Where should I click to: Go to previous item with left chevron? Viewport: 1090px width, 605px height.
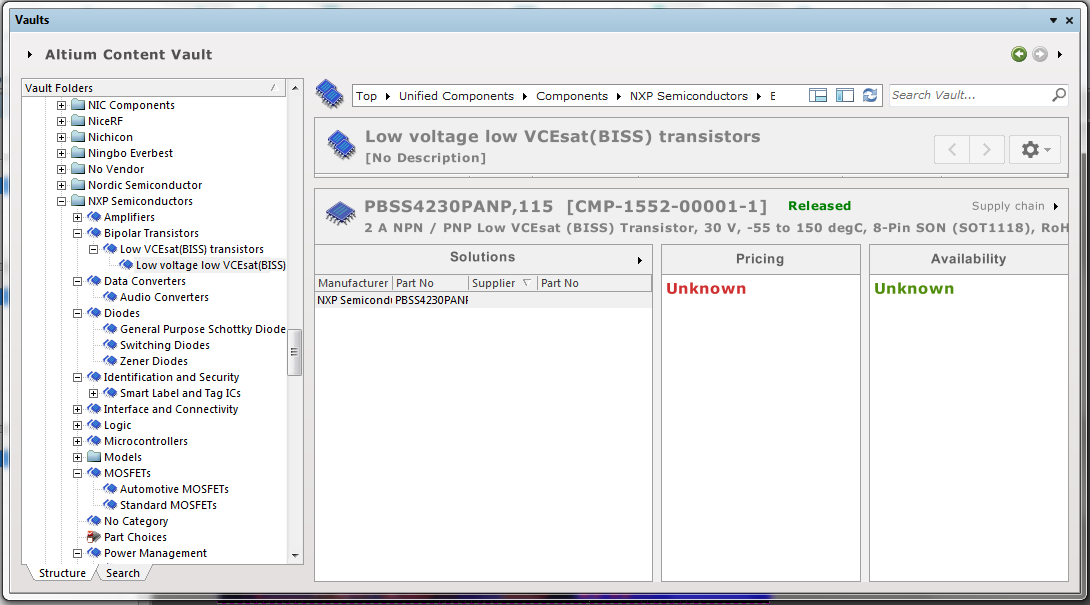pos(952,150)
